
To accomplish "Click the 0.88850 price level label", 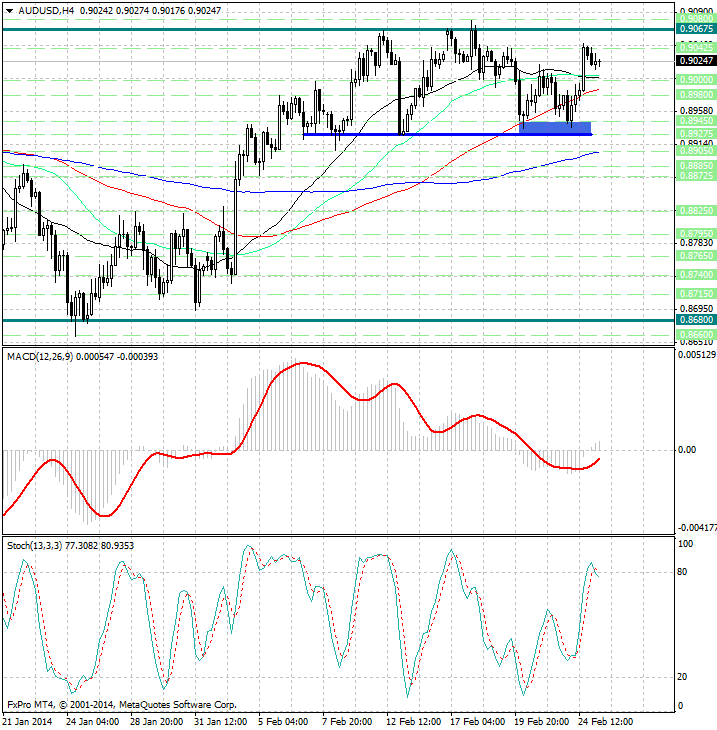I will [x=696, y=166].
